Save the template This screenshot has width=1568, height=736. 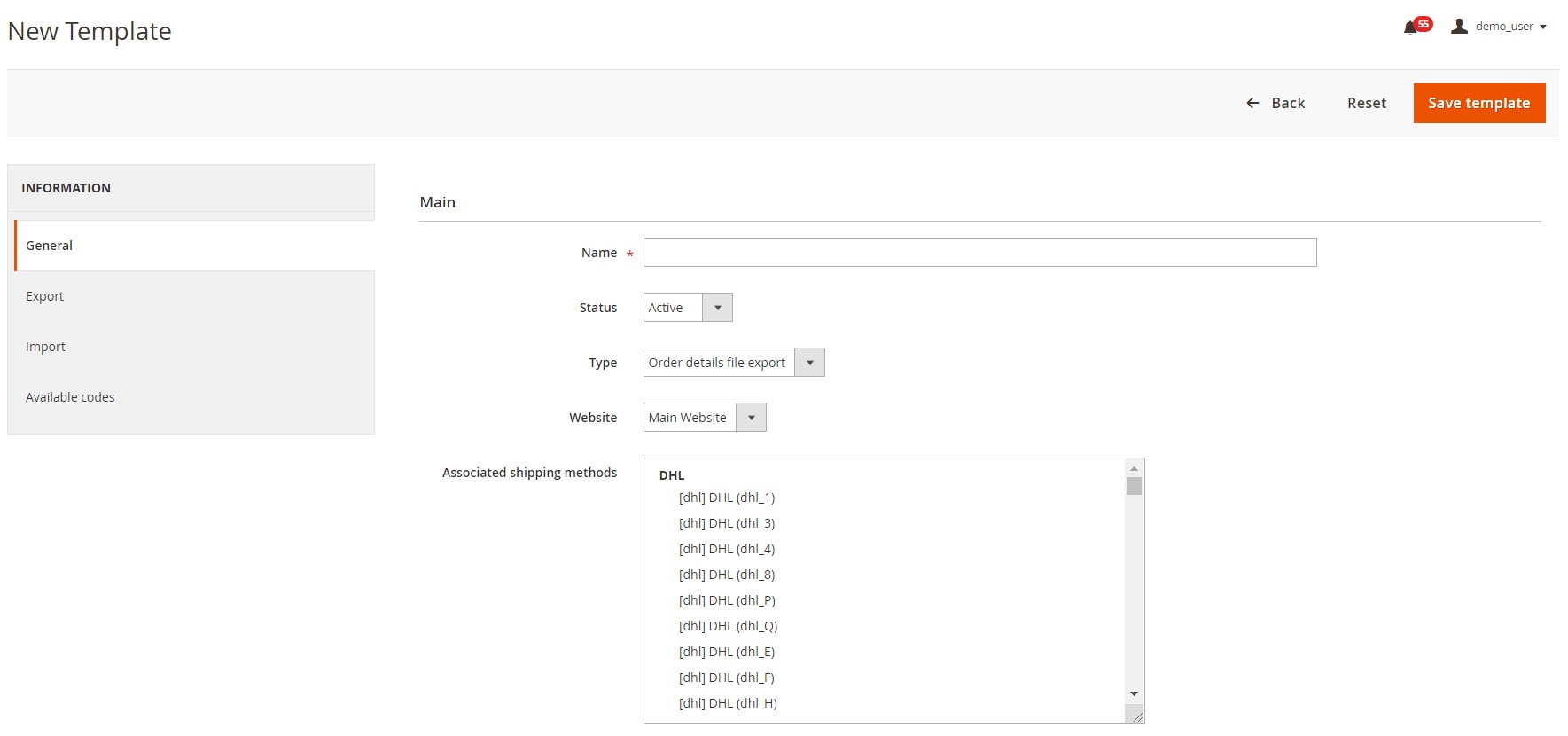click(1479, 103)
